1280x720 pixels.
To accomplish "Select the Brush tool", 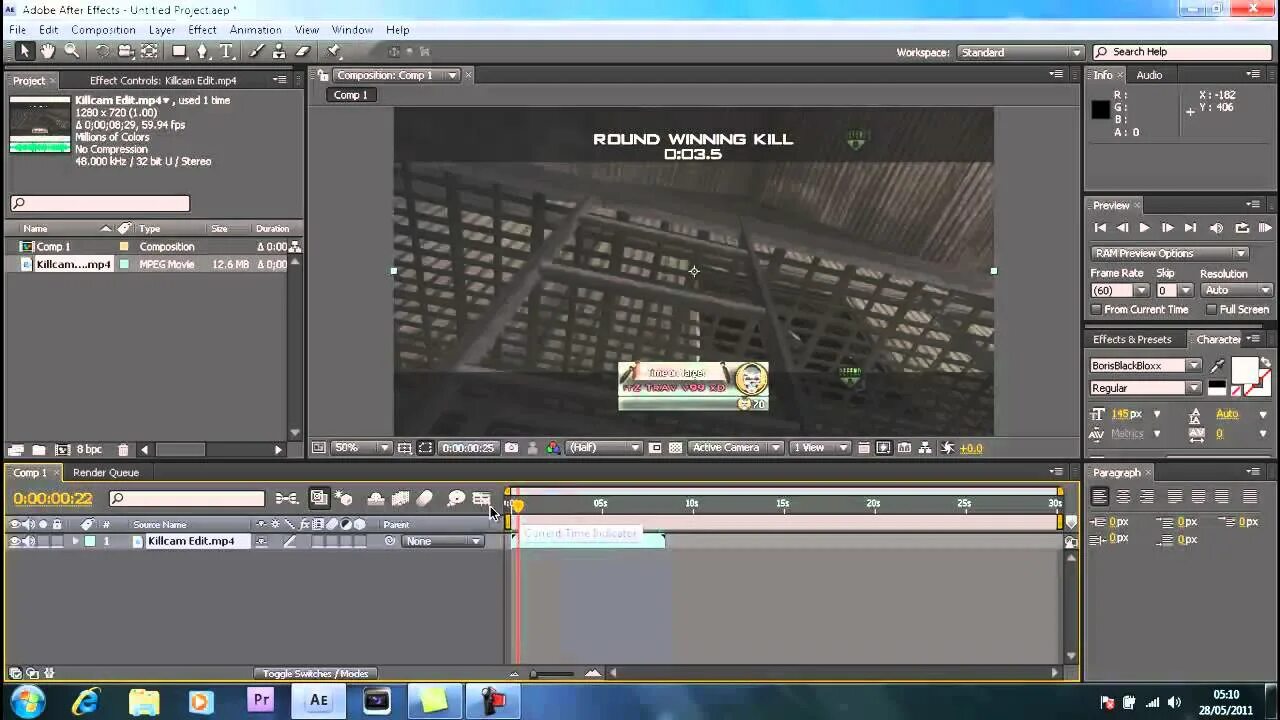I will tap(256, 51).
